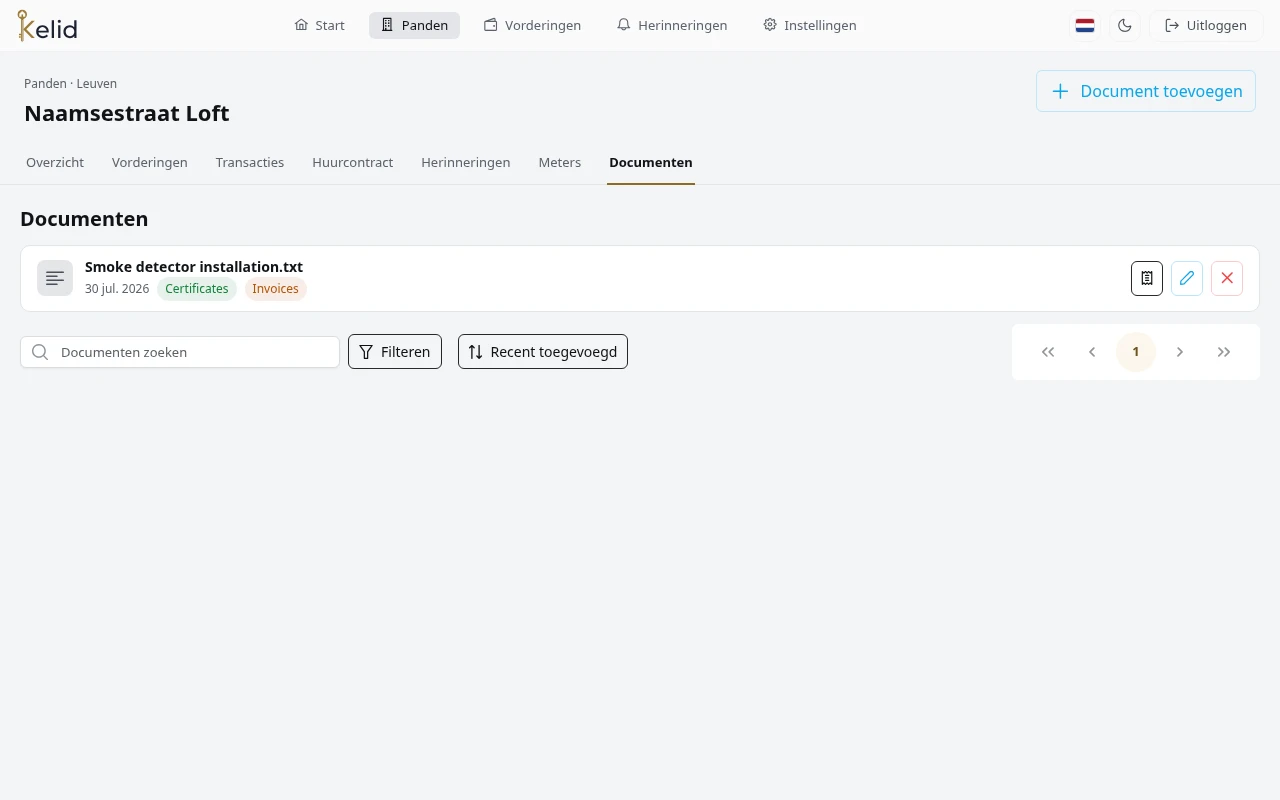Open Vorderingen in top navigation
Viewport: 1280px width, 800px height.
pyautogui.click(x=532, y=25)
